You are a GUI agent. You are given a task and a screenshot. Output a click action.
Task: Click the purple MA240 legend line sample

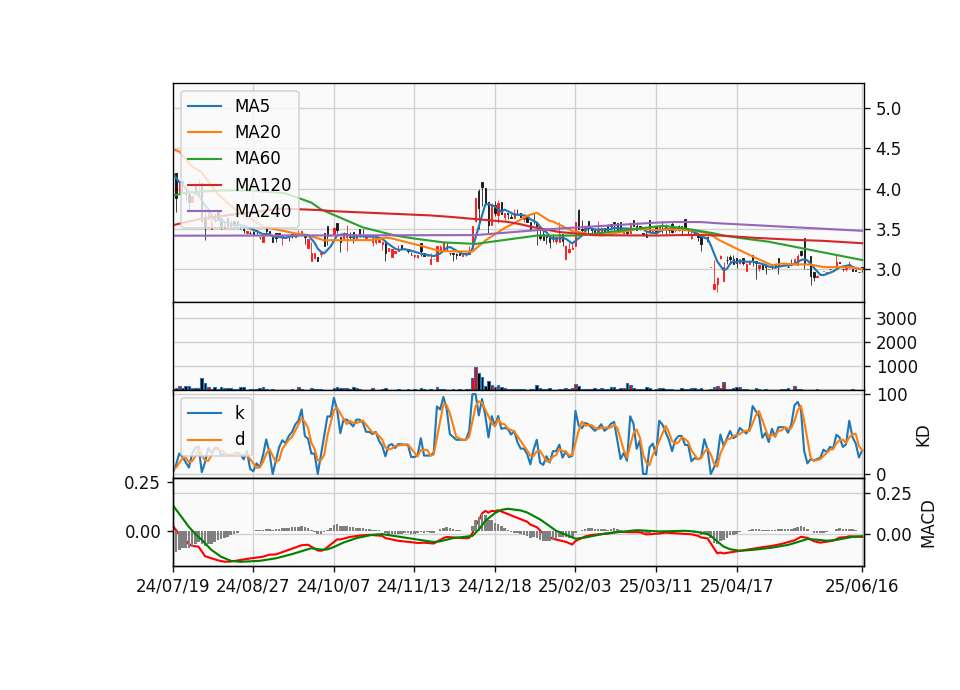(204, 211)
